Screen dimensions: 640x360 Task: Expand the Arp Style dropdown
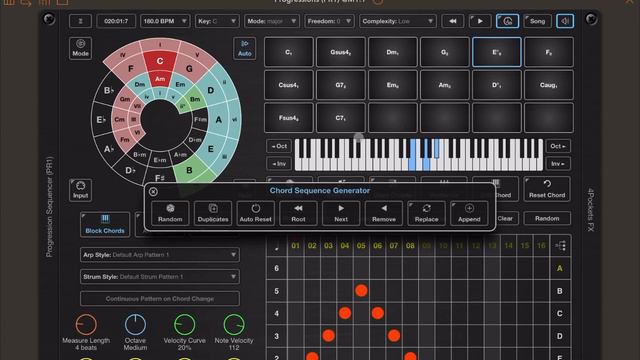(x=160, y=255)
